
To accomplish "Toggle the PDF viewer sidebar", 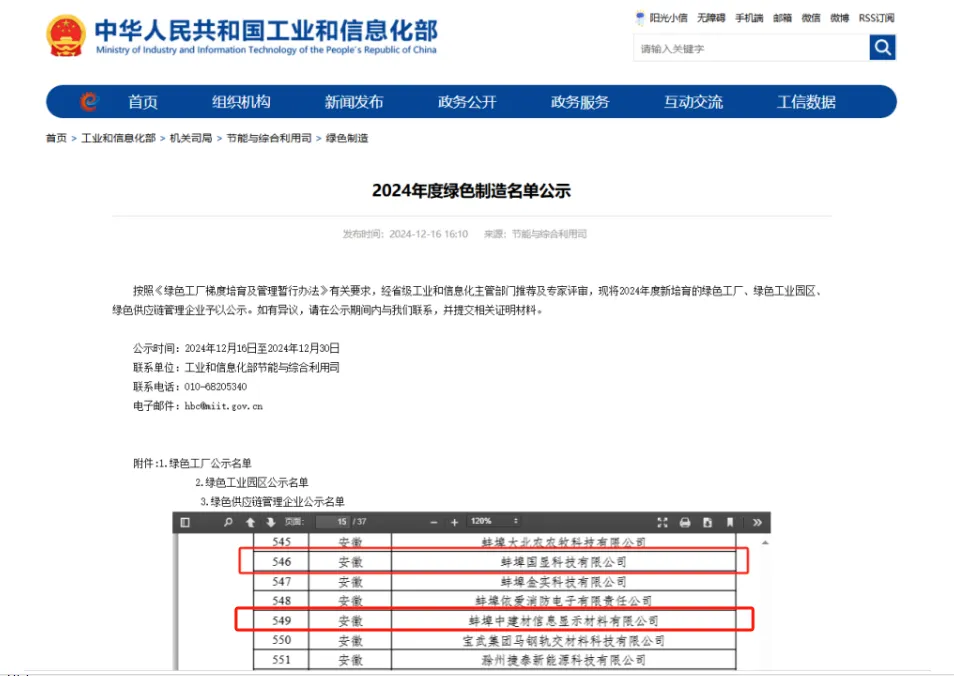I will (x=185, y=522).
